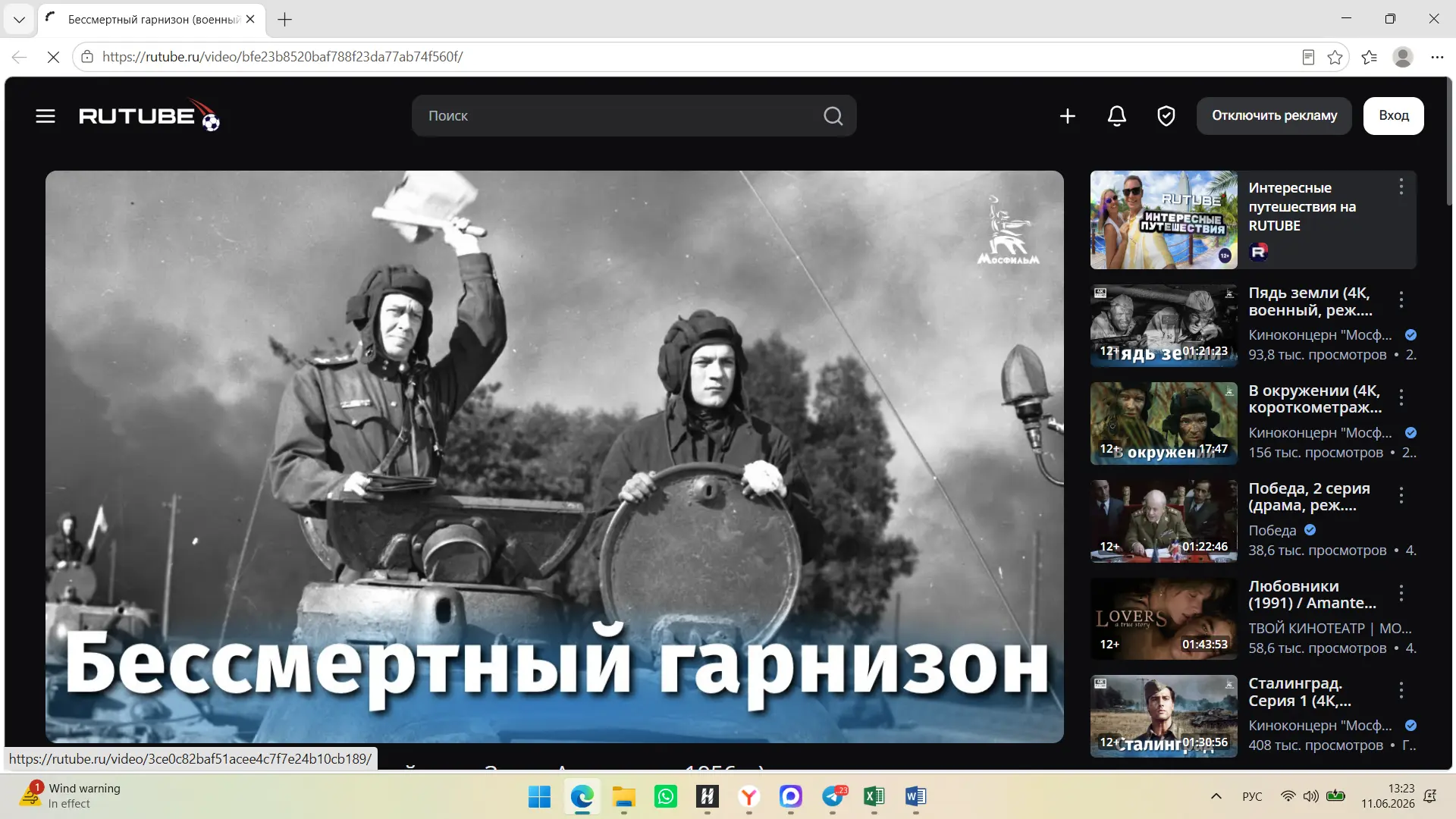
Task: Open title link Победа, 2 серия
Action: pos(1309,497)
